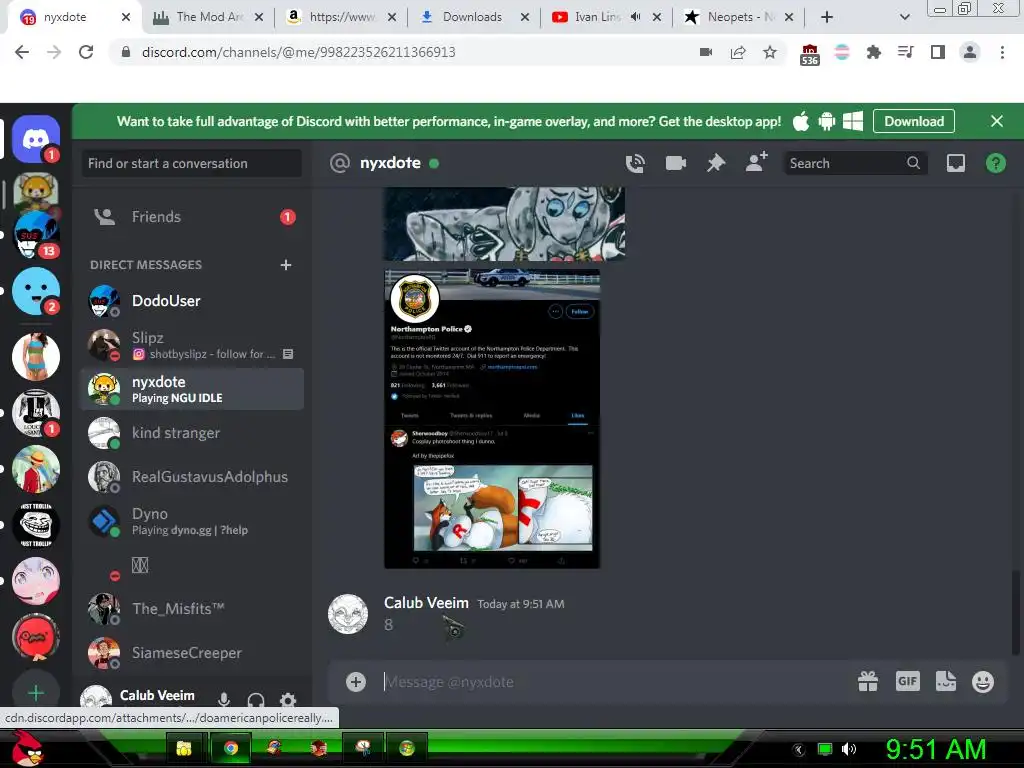This screenshot has height=768, width=1024.
Task: Go back in browser history
Action: pos(22,52)
